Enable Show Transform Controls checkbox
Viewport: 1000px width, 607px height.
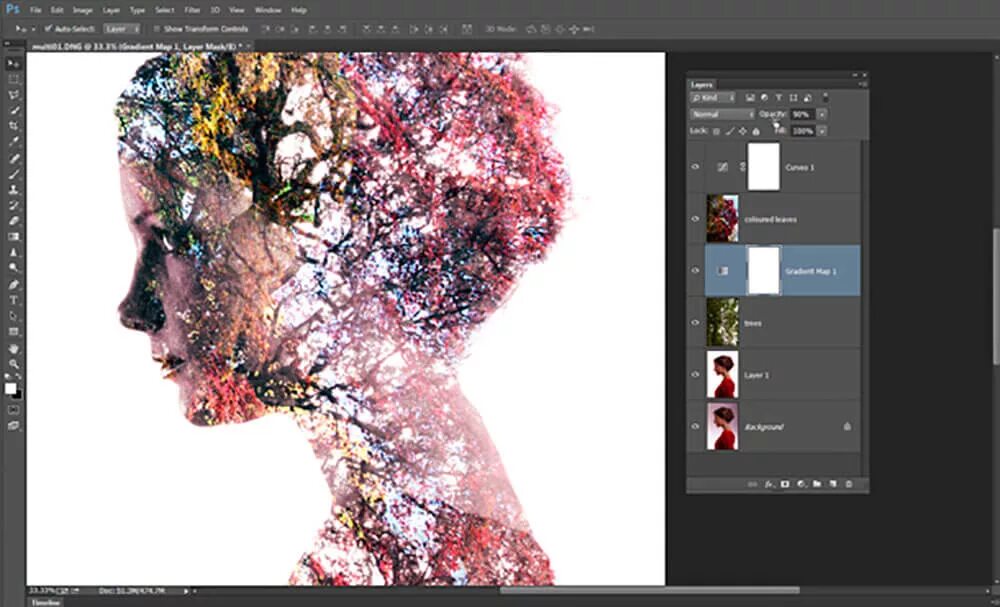click(157, 29)
